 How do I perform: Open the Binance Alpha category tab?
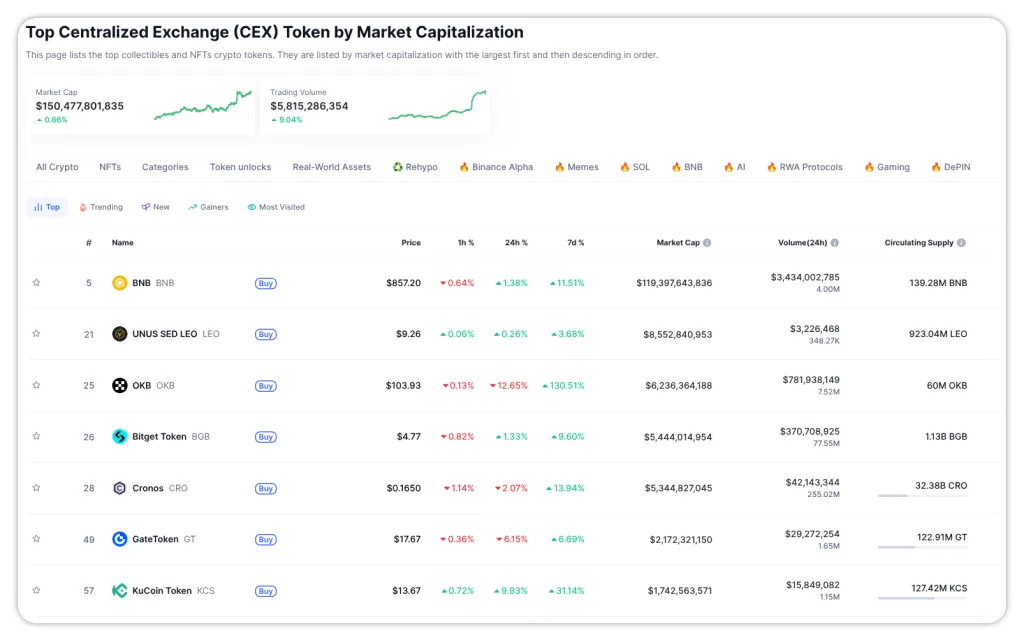[x=496, y=167]
